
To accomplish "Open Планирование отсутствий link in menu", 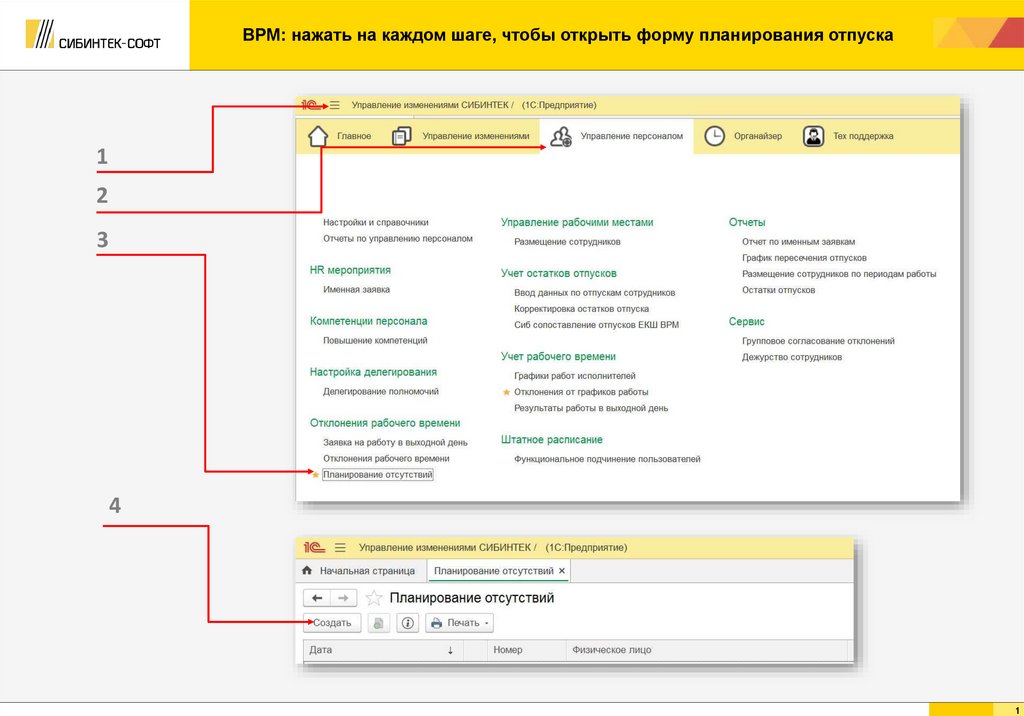I will click(x=377, y=475).
